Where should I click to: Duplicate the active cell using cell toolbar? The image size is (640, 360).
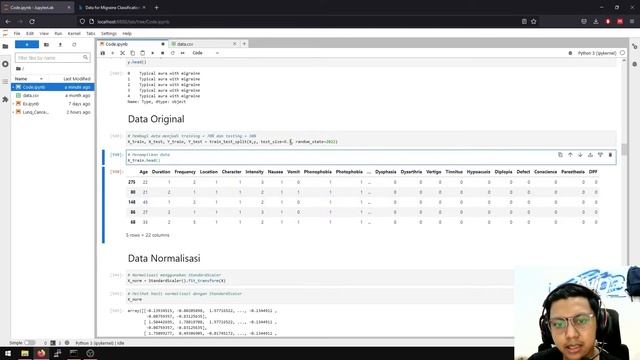click(x=560, y=155)
